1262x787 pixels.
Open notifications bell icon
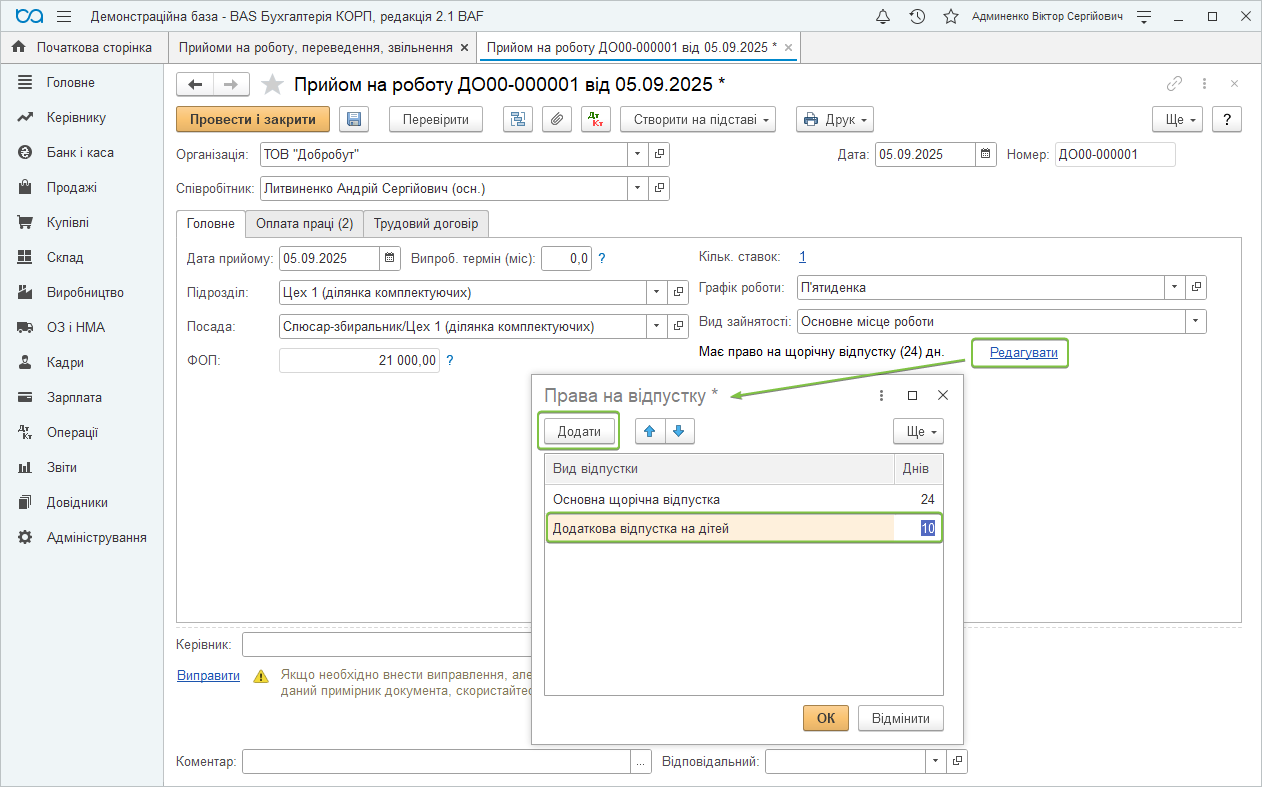(x=883, y=17)
